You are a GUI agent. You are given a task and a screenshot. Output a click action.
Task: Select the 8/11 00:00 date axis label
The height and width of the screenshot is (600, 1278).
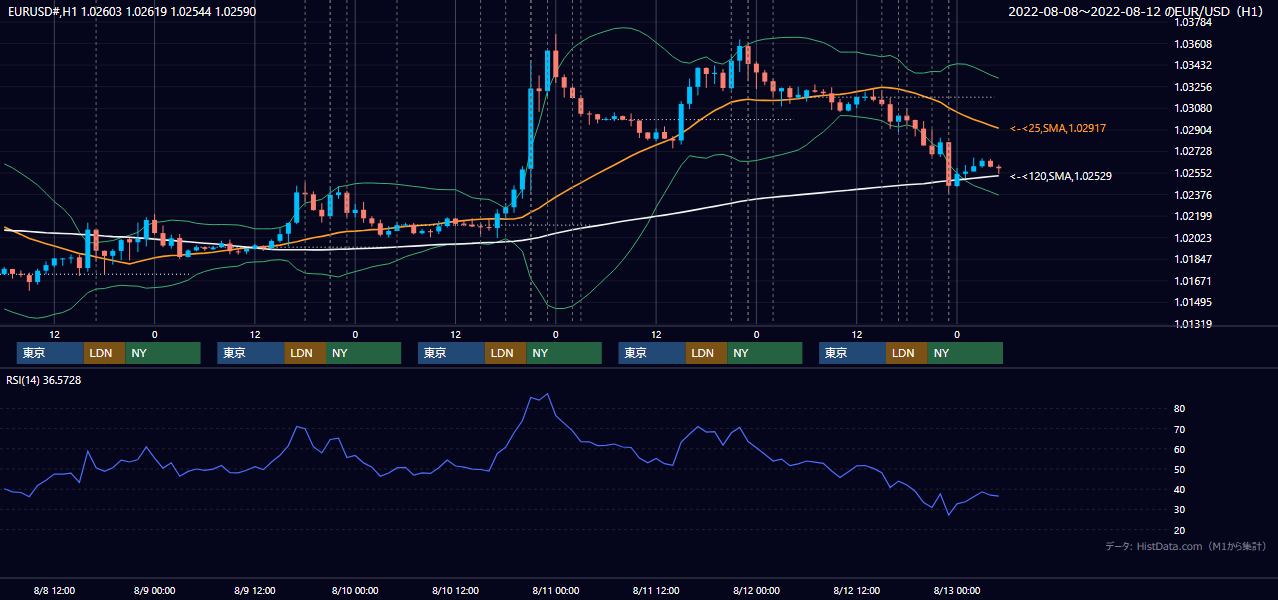point(555,590)
